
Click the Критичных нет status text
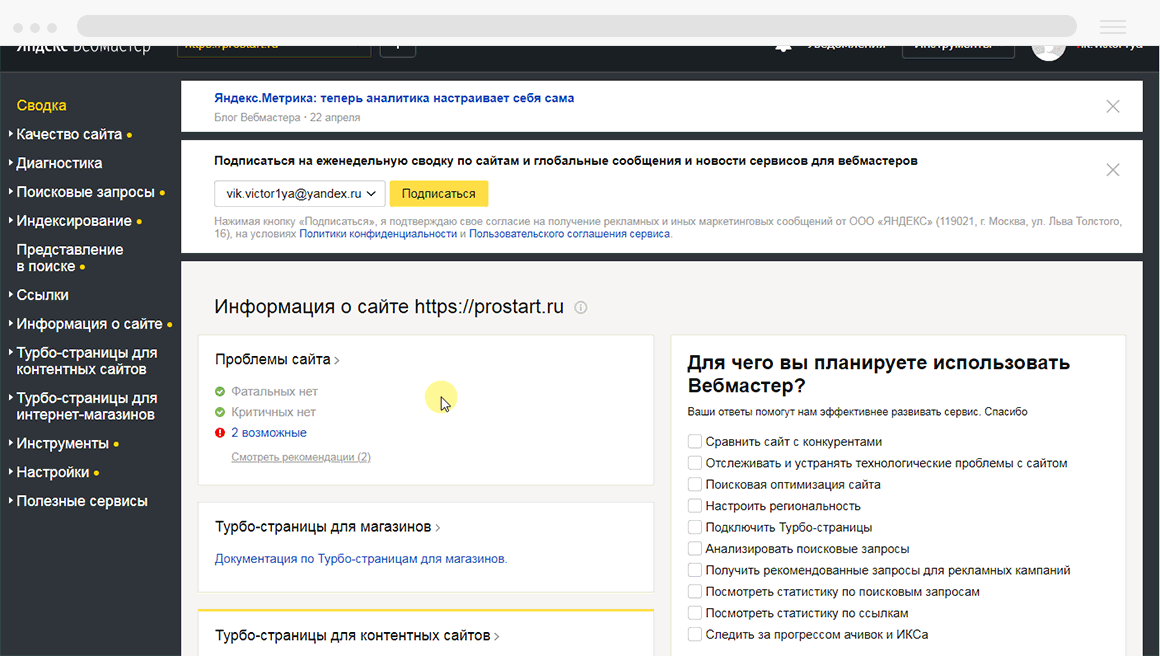tap(273, 412)
